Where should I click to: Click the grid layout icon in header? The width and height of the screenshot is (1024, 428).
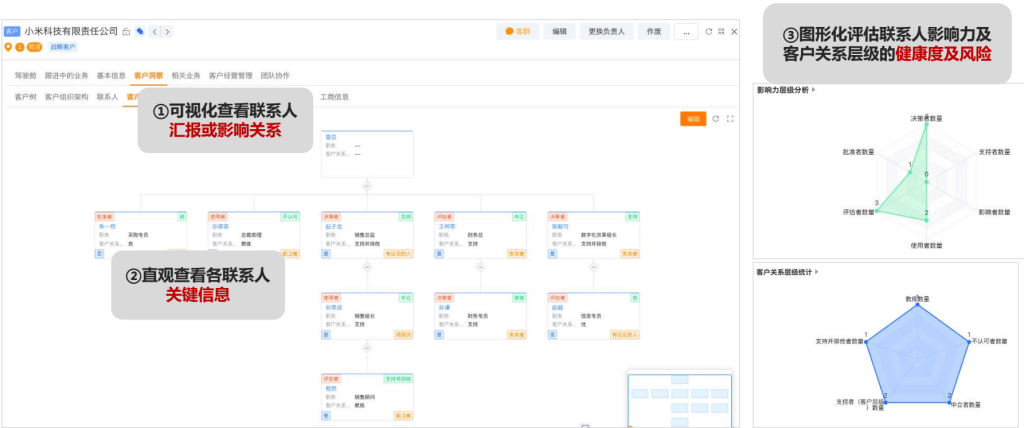(721, 32)
